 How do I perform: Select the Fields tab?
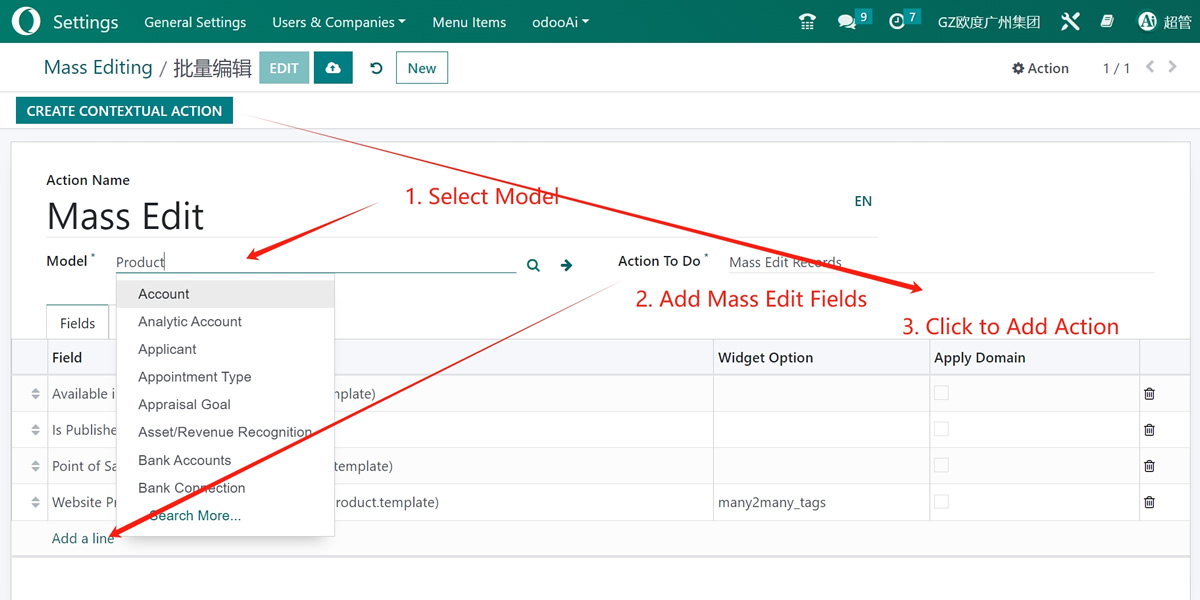click(x=77, y=323)
